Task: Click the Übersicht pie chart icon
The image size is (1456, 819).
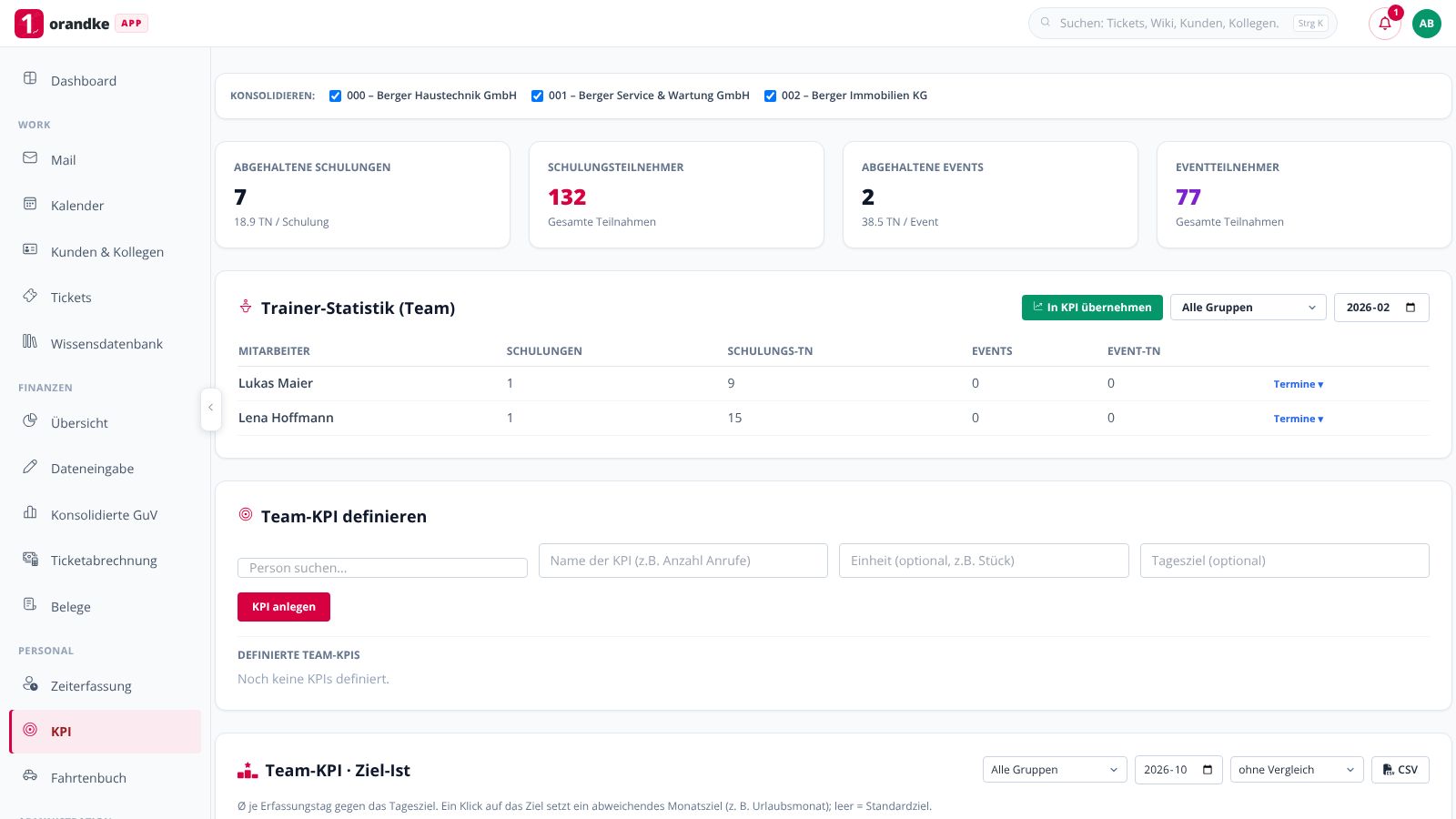Action: [x=30, y=420]
